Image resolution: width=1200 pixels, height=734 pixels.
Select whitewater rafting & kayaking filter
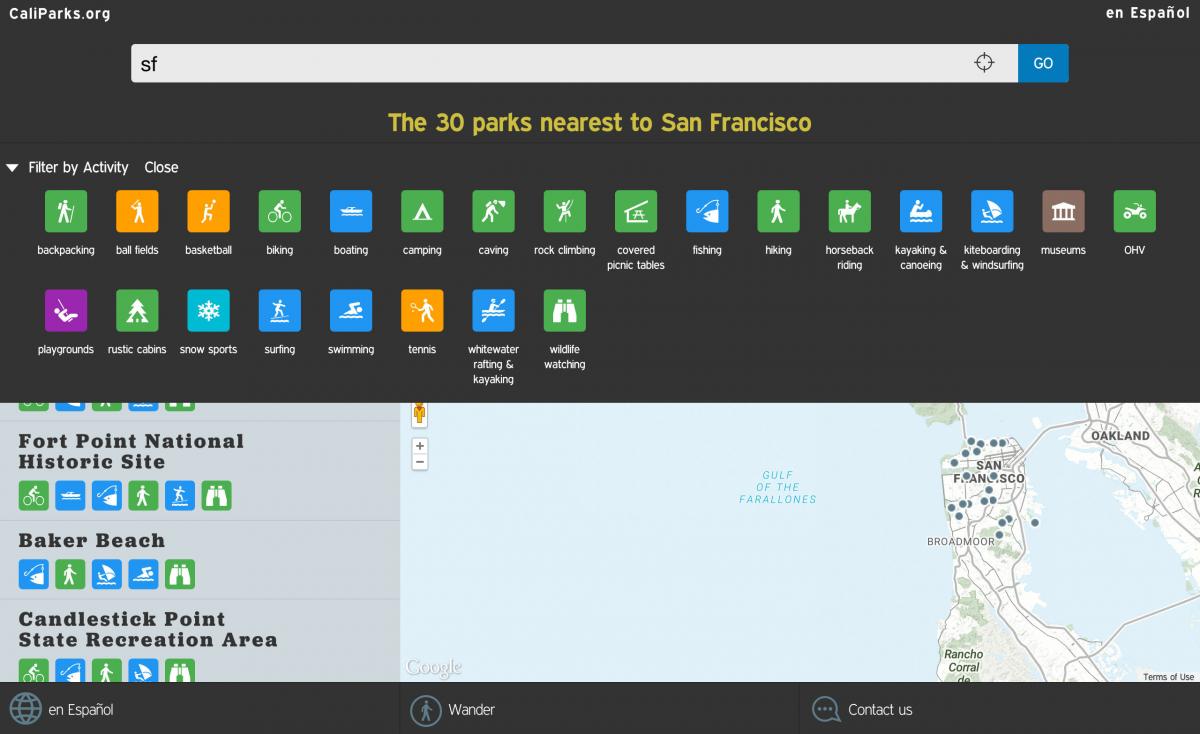click(493, 311)
